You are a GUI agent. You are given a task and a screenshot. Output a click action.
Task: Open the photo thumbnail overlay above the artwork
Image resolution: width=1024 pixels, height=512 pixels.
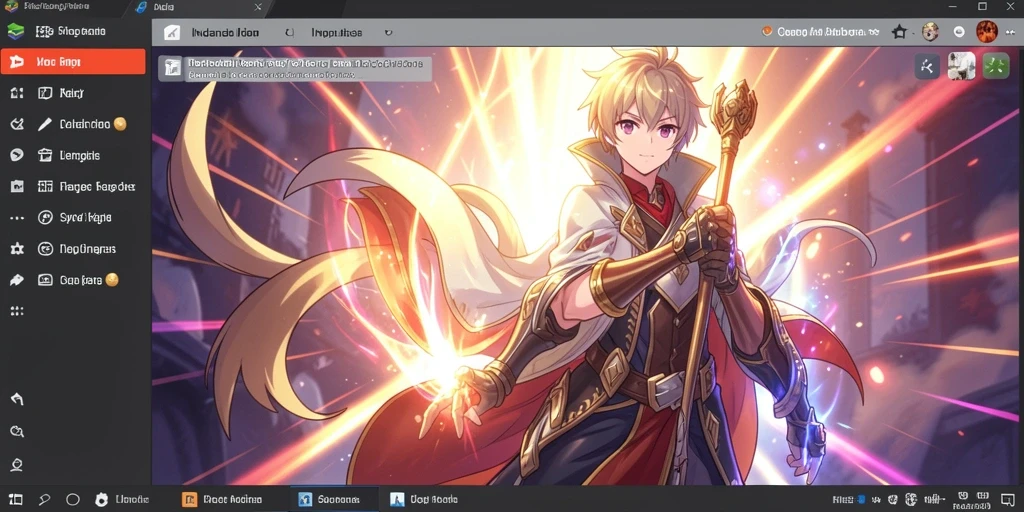click(x=961, y=66)
